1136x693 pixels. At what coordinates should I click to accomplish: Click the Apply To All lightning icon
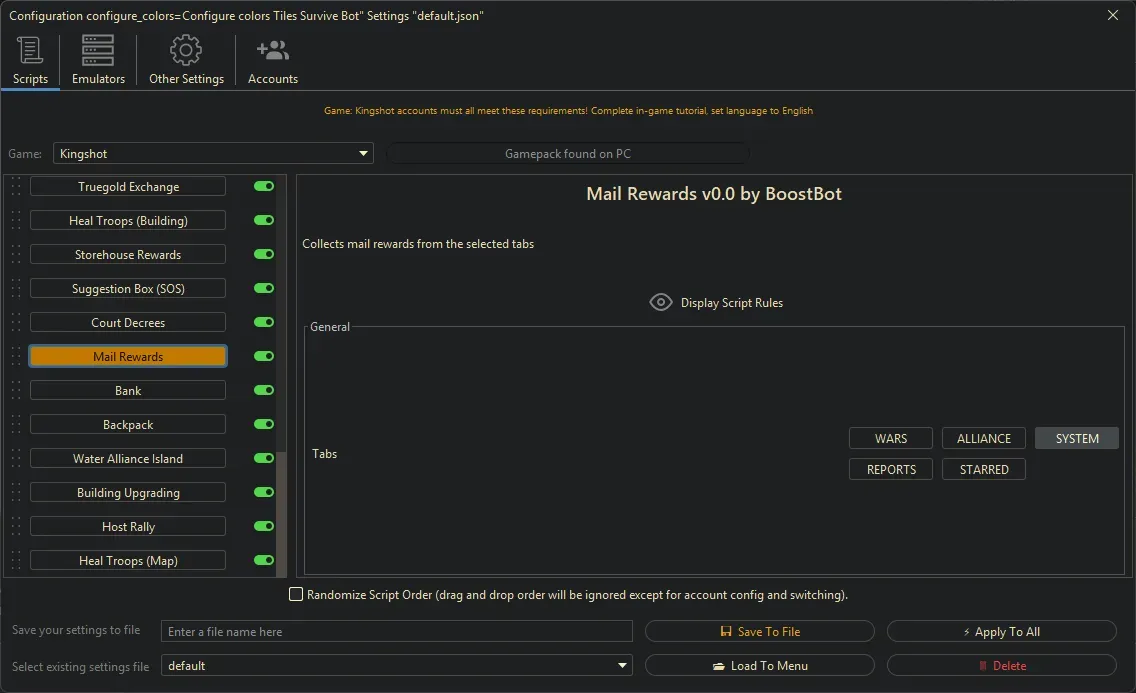[x=968, y=631]
